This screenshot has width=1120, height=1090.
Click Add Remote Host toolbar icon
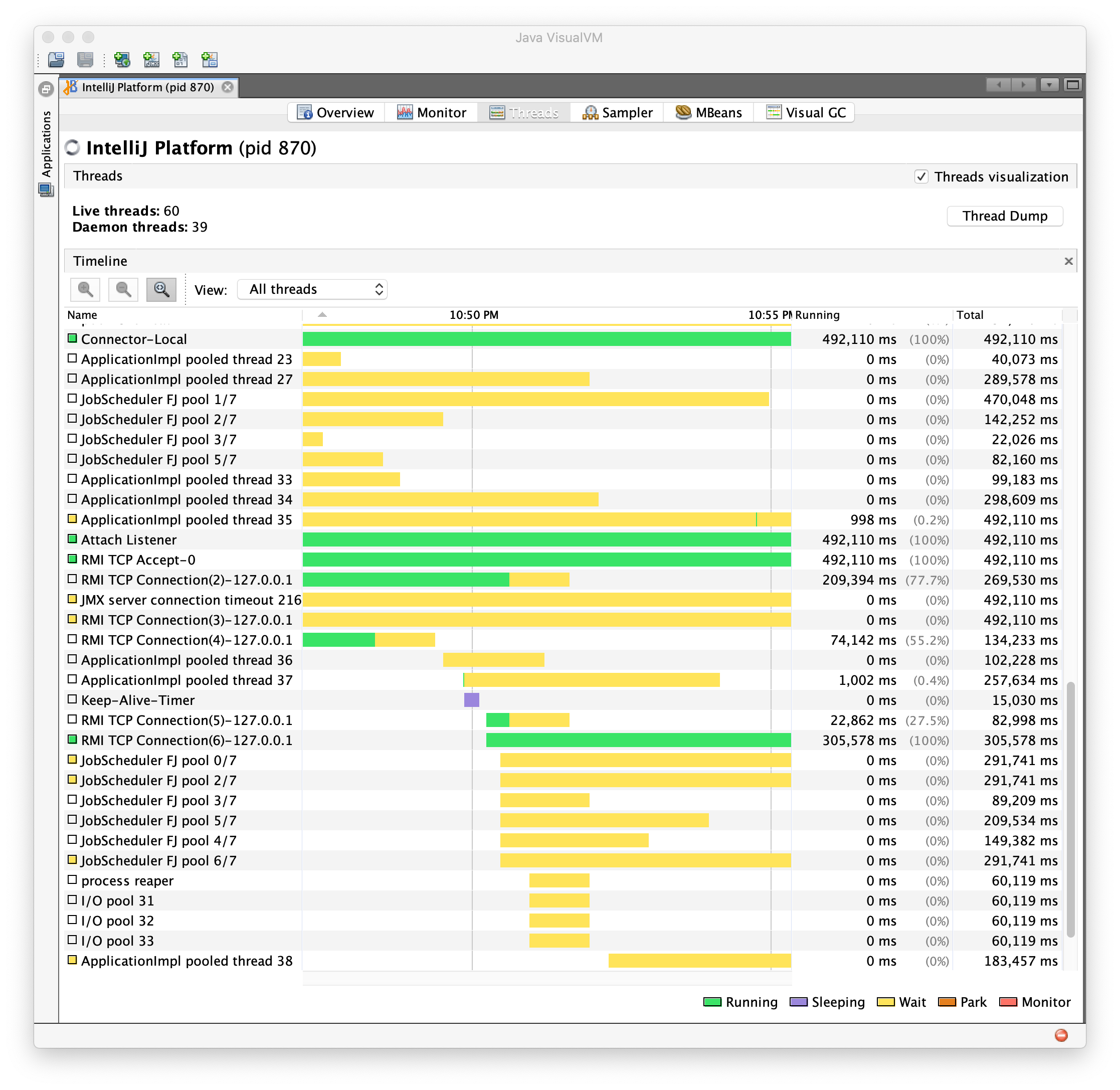pyautogui.click(x=122, y=60)
